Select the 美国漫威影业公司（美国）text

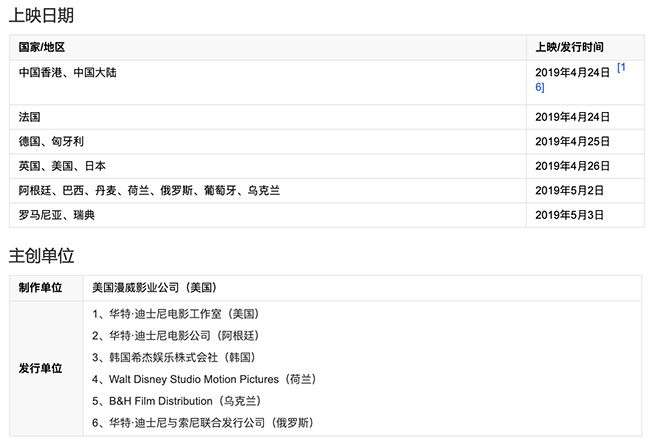153,288
